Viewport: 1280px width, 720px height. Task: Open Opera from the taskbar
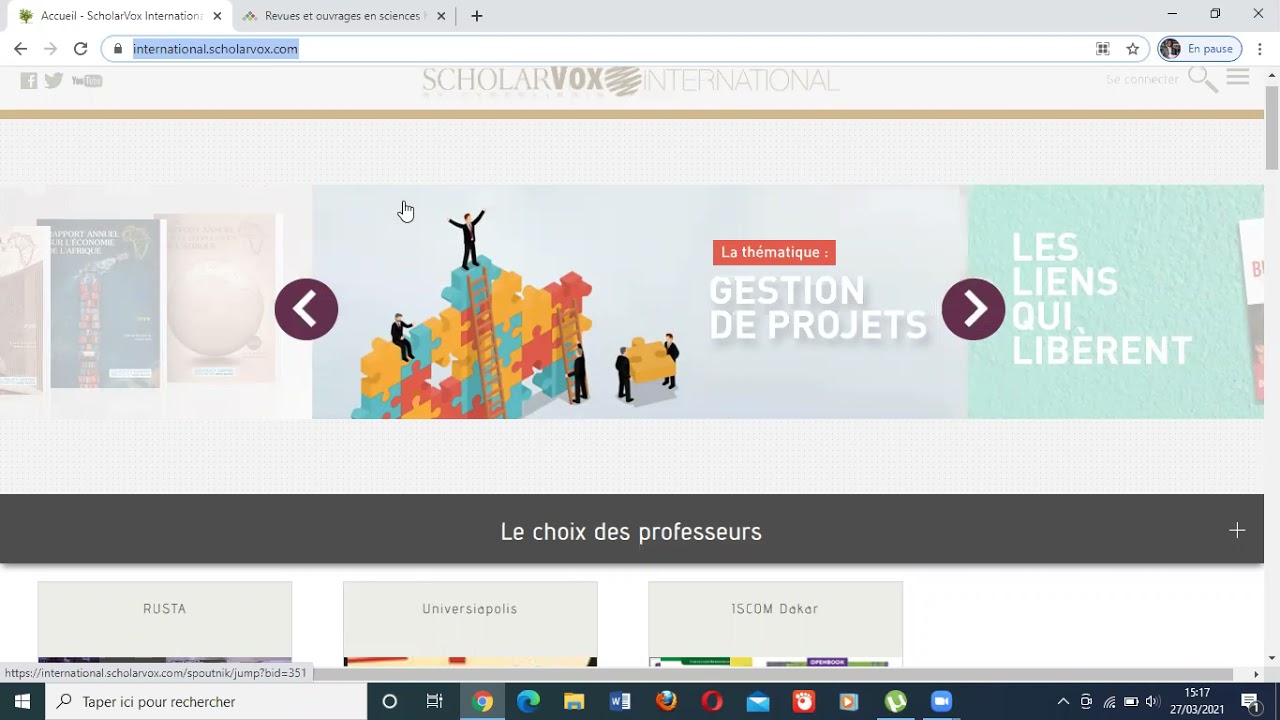click(x=712, y=702)
